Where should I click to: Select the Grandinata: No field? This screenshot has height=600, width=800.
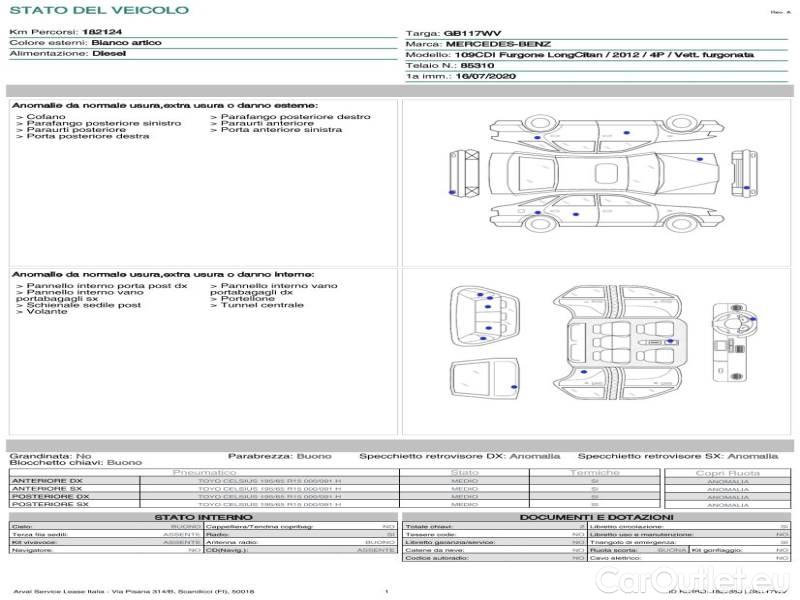tap(51, 456)
